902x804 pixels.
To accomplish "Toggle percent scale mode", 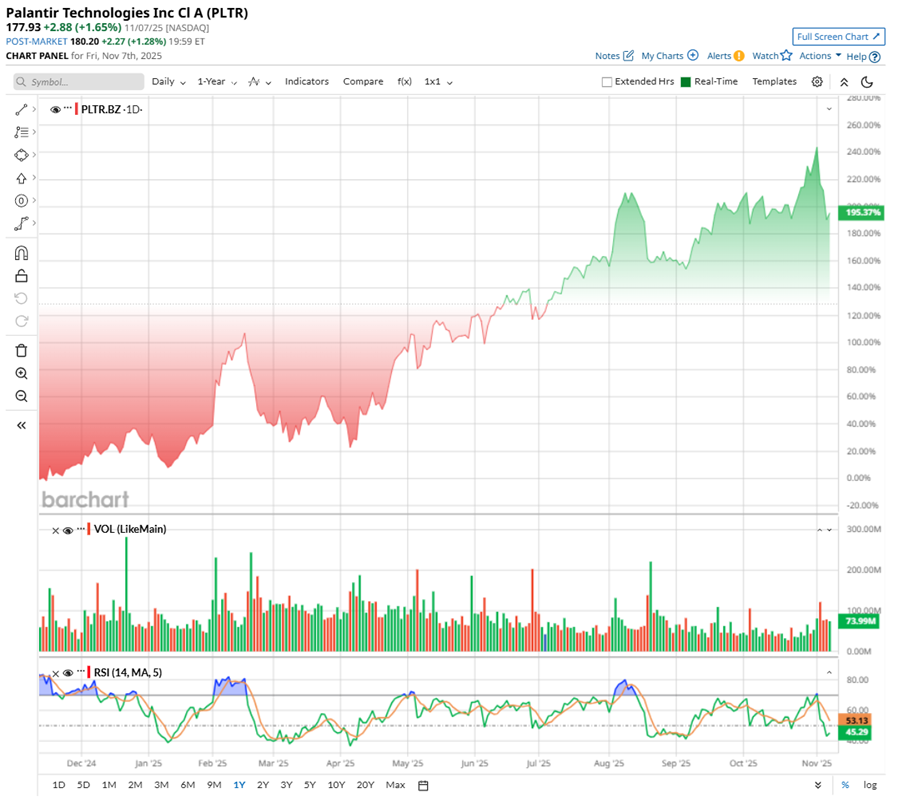I will (845, 785).
